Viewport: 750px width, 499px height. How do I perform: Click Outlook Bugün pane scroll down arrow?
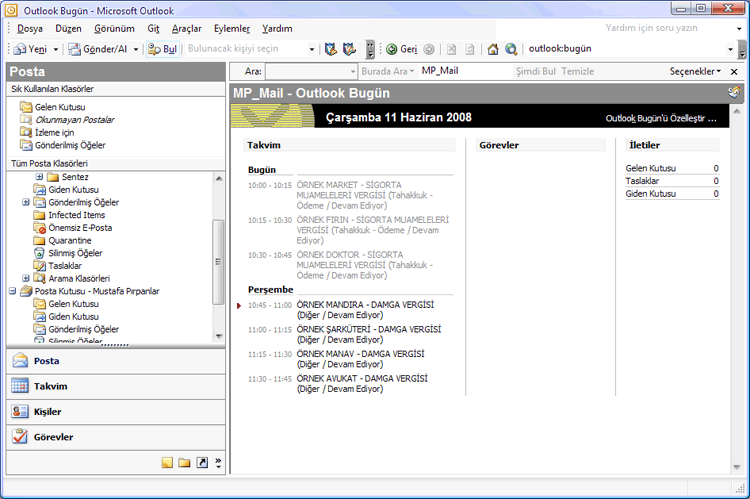[x=737, y=467]
